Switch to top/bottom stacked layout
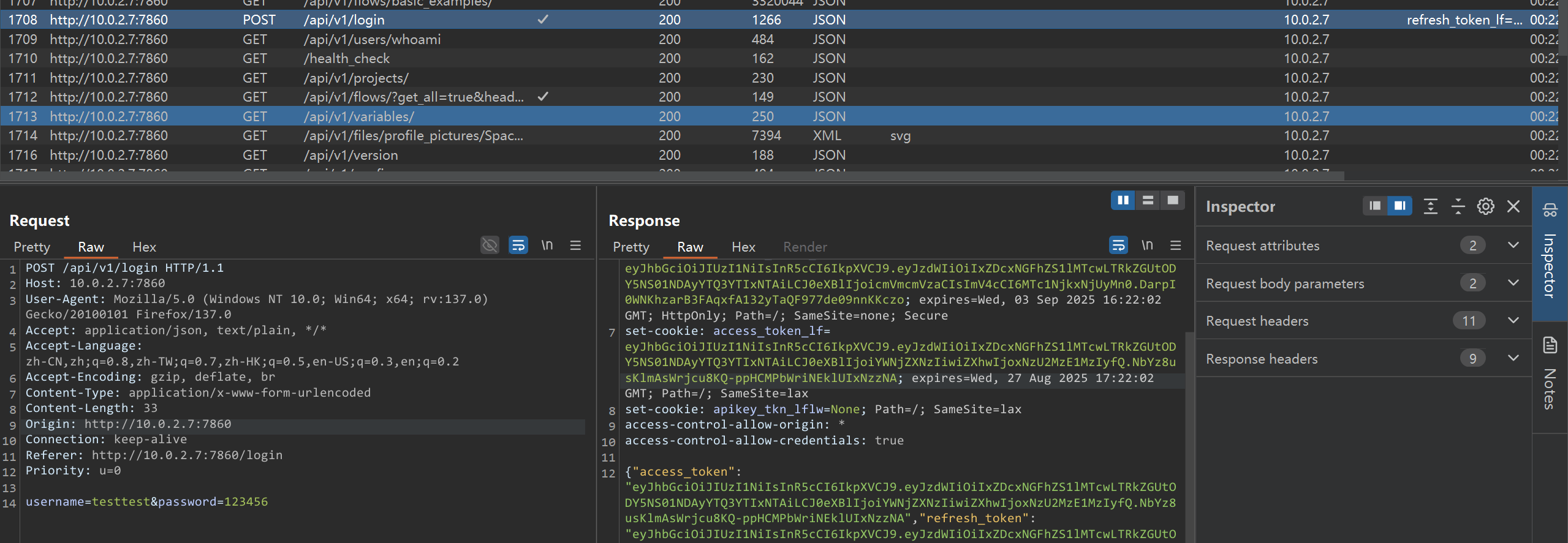The width and height of the screenshot is (1568, 543). [1148, 200]
